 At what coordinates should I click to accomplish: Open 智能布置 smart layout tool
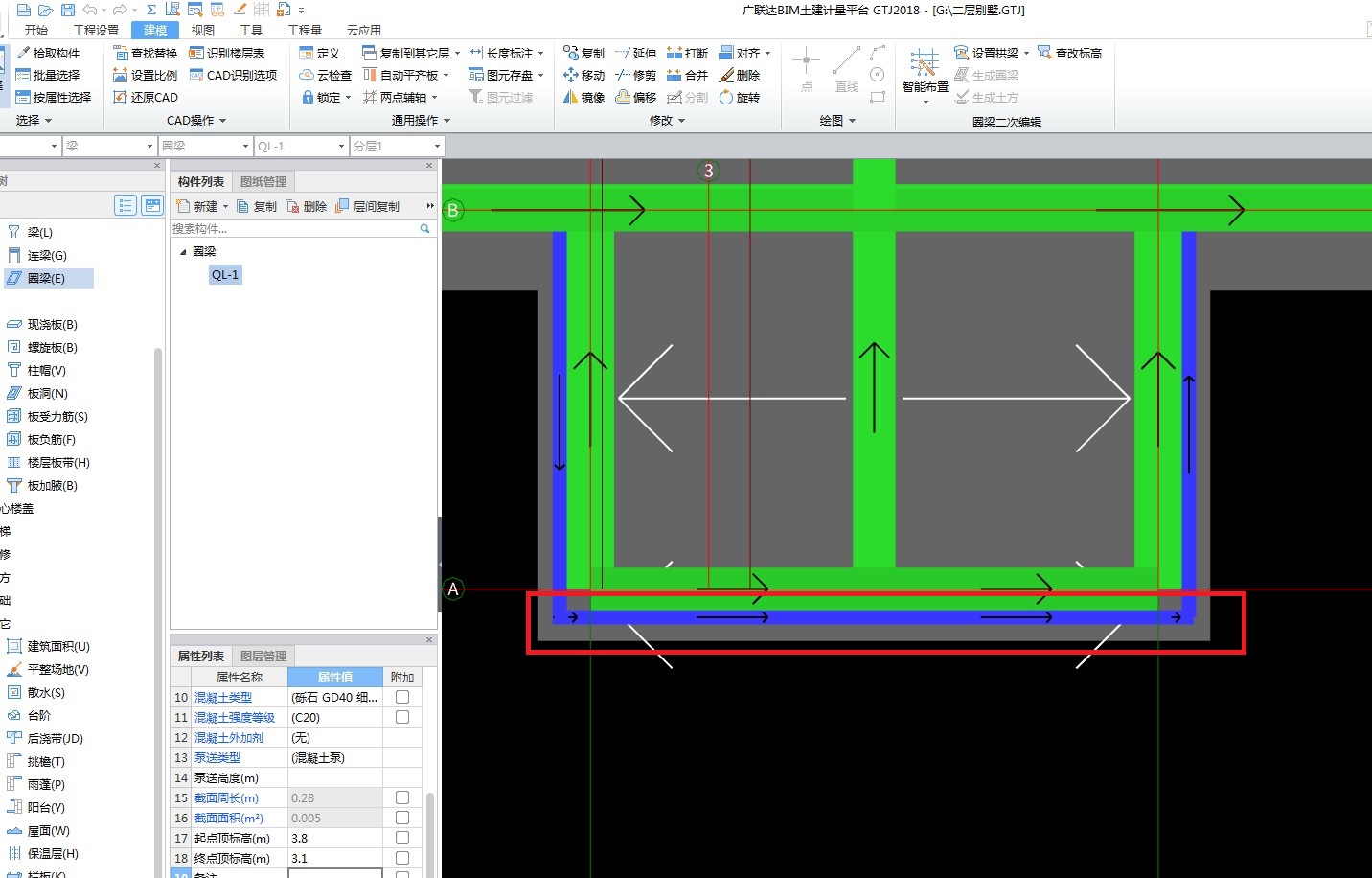pyautogui.click(x=926, y=74)
